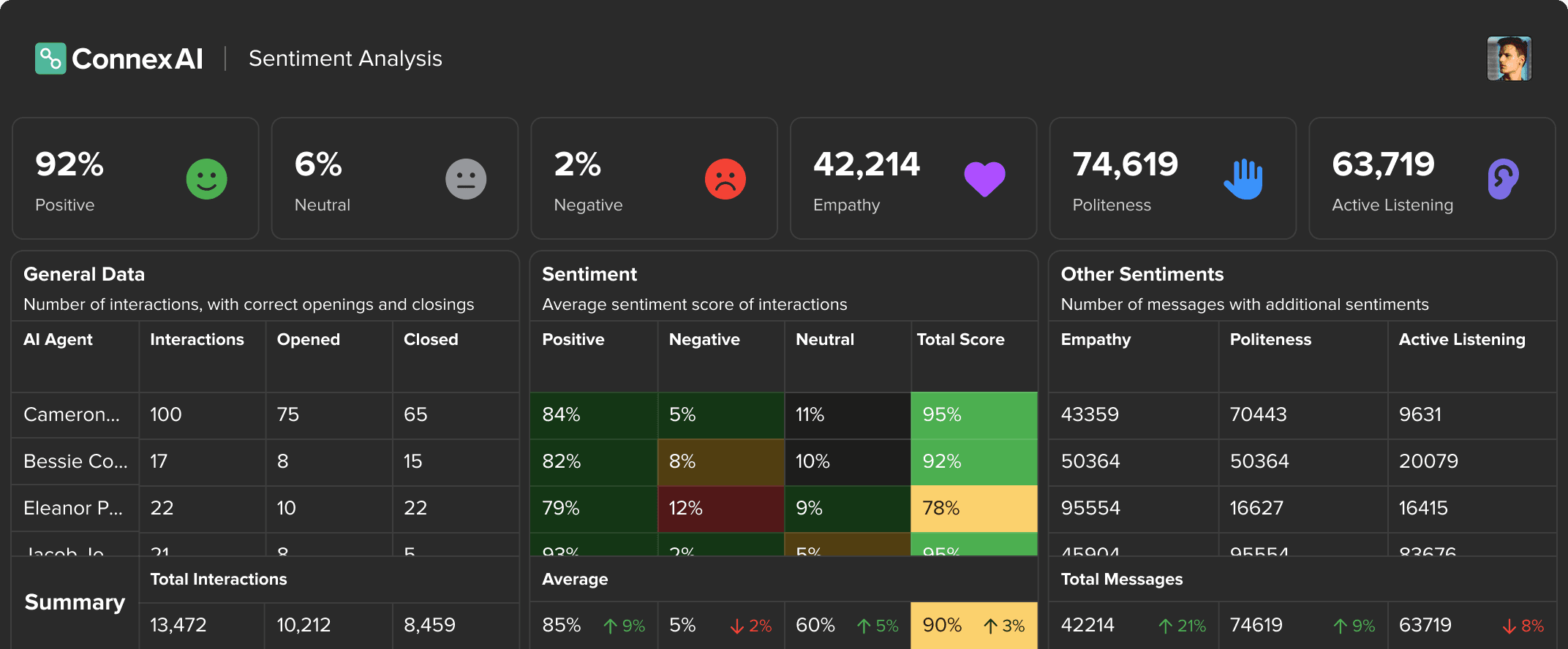Screen dimensions: 1568x649
Task: Click the grey neutral face icon
Action: (x=466, y=179)
